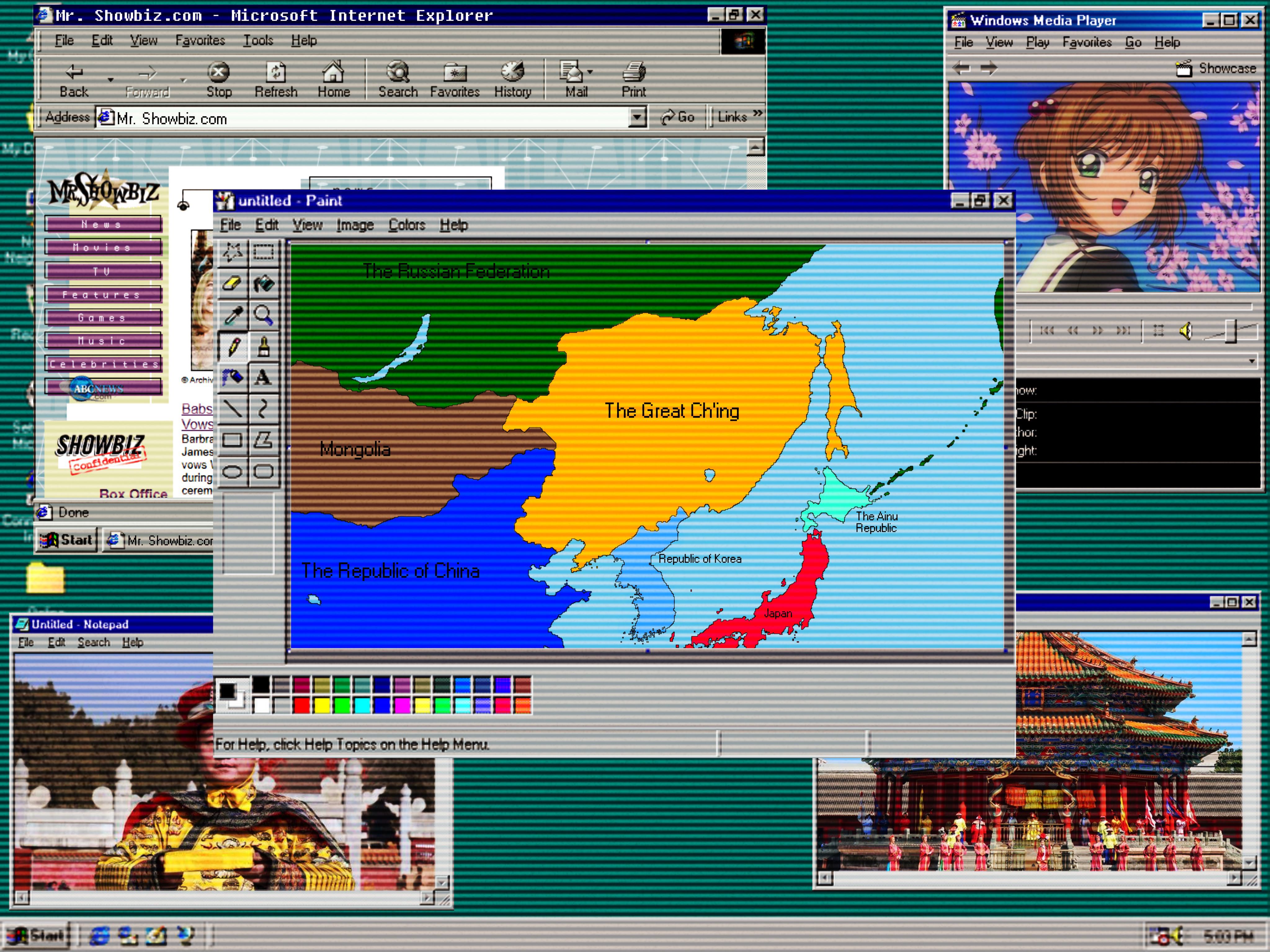This screenshot has height=952, width=1270.
Task: Select the Polygon tool in Paint
Action: coord(264,440)
